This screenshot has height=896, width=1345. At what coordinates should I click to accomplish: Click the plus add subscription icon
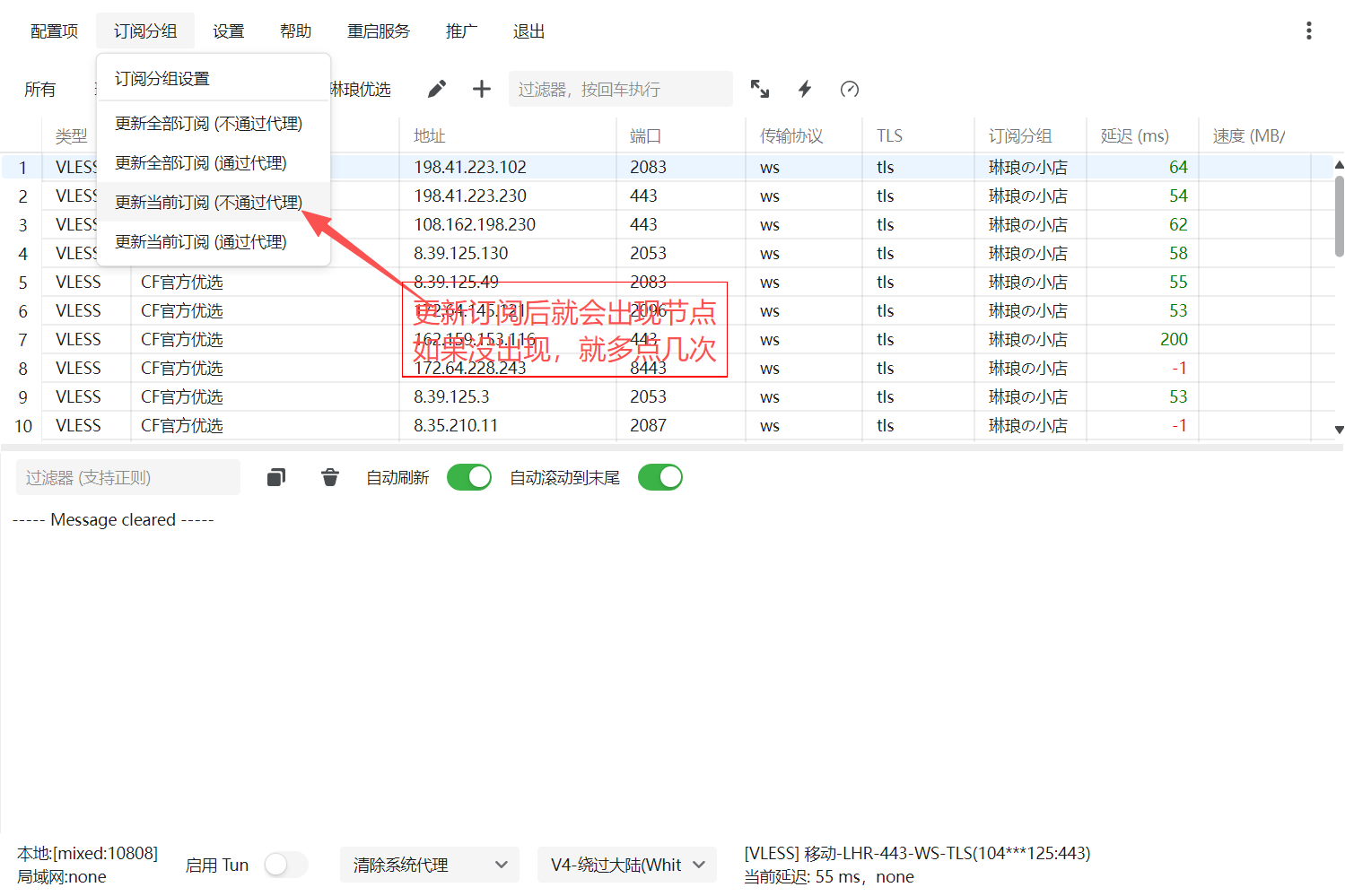pos(482,89)
